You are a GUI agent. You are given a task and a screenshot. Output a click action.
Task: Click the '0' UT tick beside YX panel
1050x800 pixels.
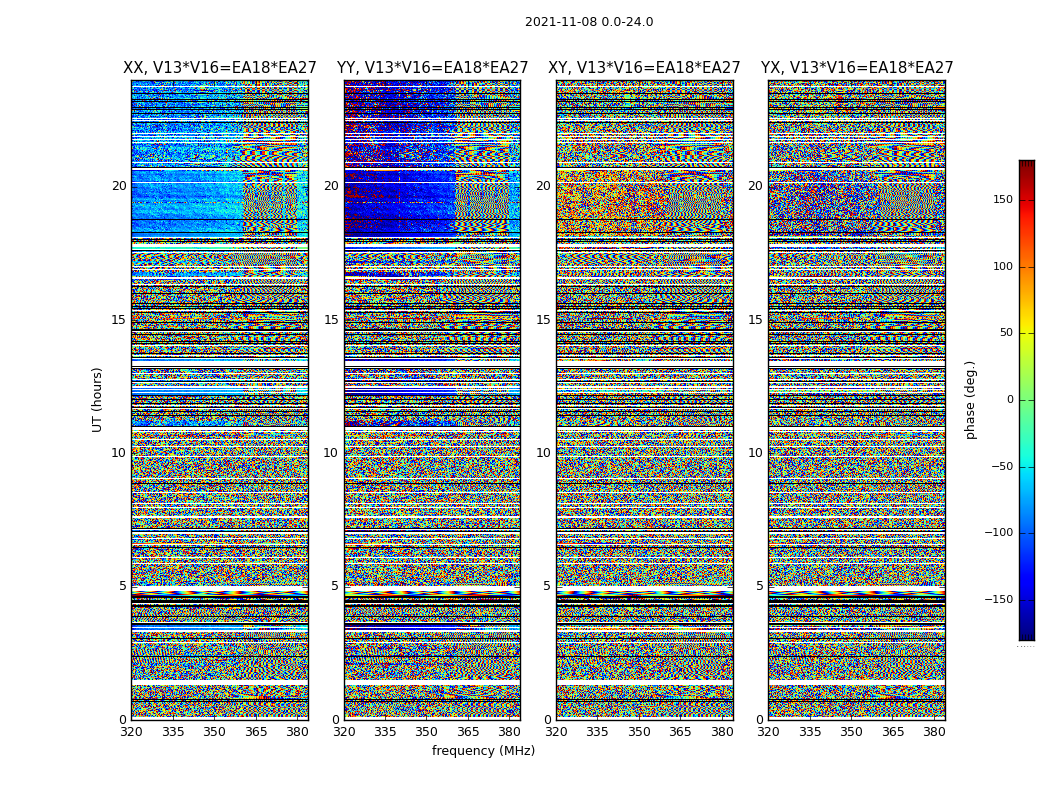(759, 720)
